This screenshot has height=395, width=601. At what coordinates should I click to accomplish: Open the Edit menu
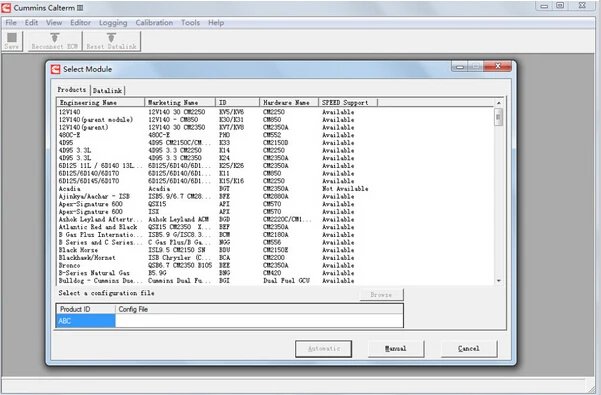[x=31, y=23]
